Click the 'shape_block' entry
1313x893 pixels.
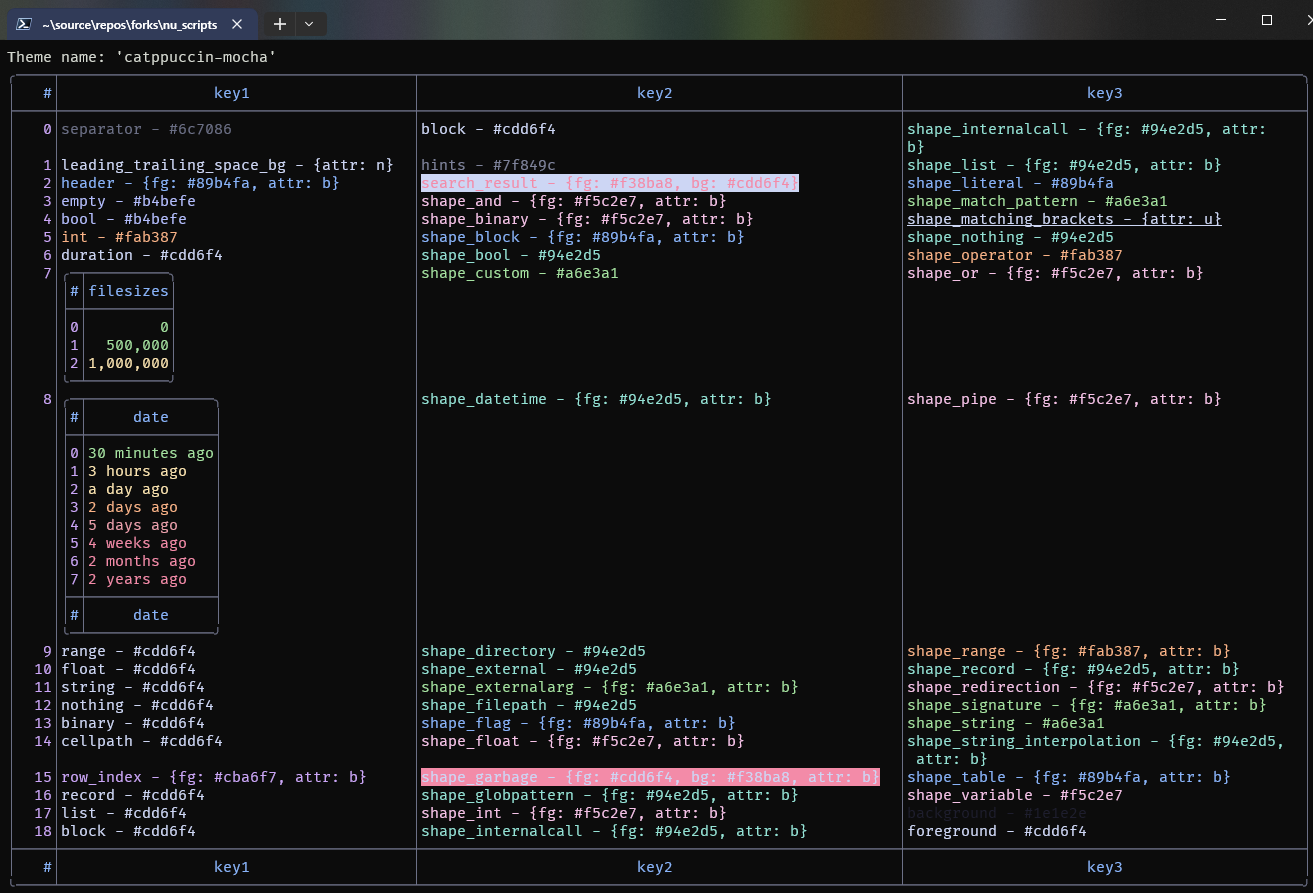583,237
